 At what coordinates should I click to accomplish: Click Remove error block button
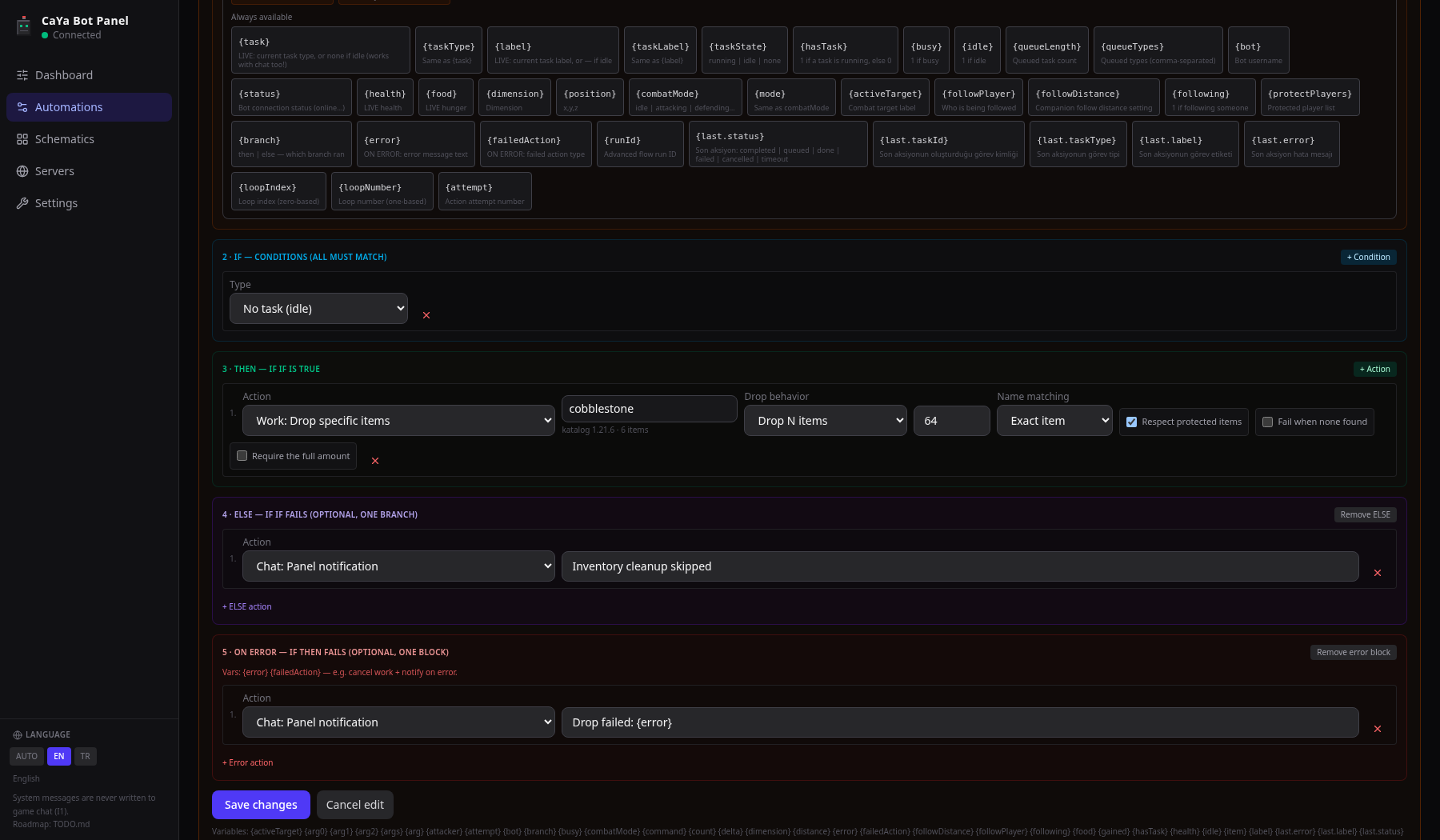1354,653
